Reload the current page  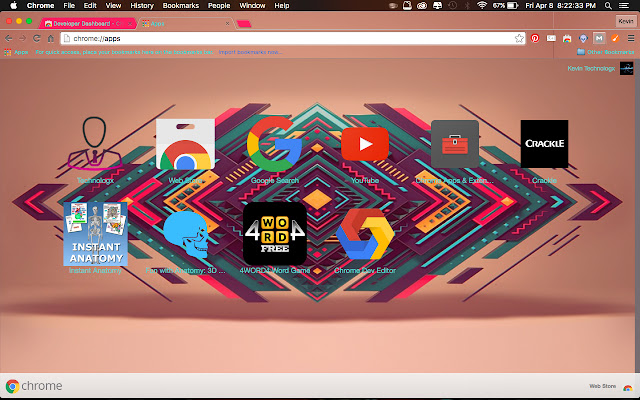36,38
